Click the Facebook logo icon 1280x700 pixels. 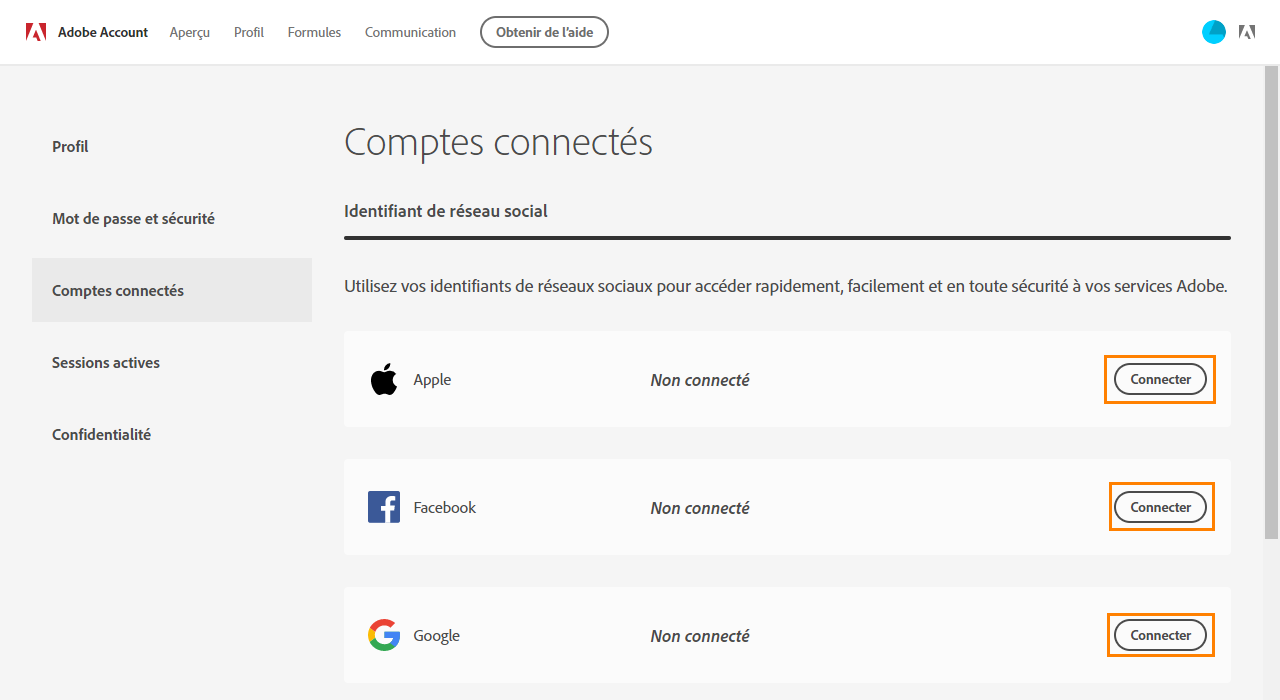384,508
